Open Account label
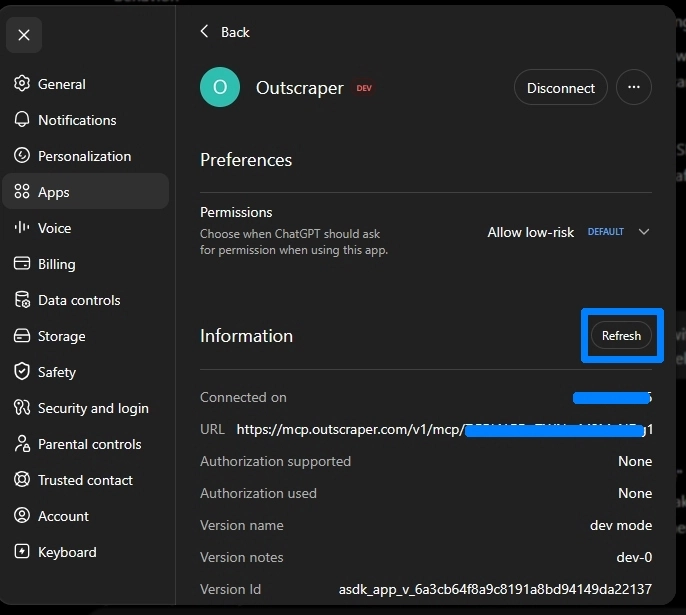 [63, 516]
